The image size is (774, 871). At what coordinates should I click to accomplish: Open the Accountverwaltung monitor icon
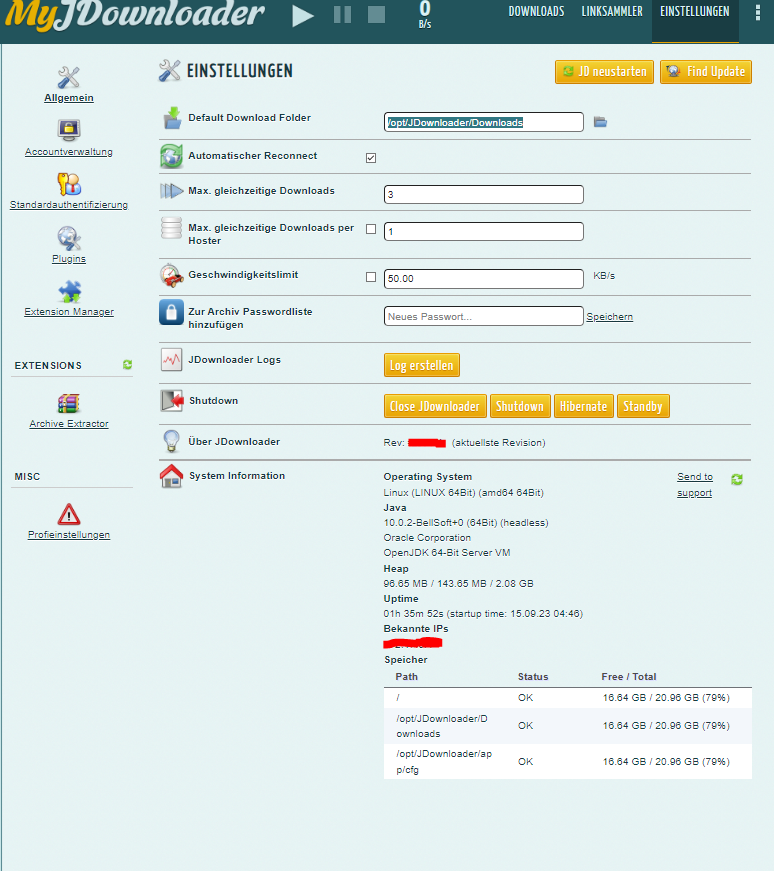click(x=69, y=131)
